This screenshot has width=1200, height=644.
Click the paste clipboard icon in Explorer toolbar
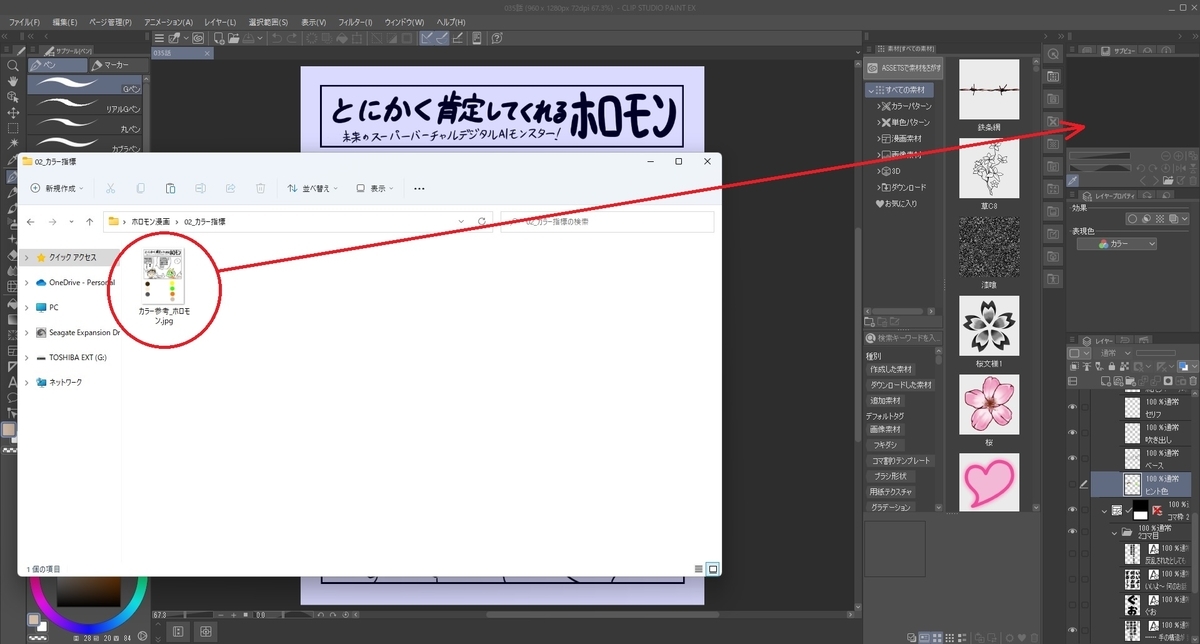coord(170,188)
